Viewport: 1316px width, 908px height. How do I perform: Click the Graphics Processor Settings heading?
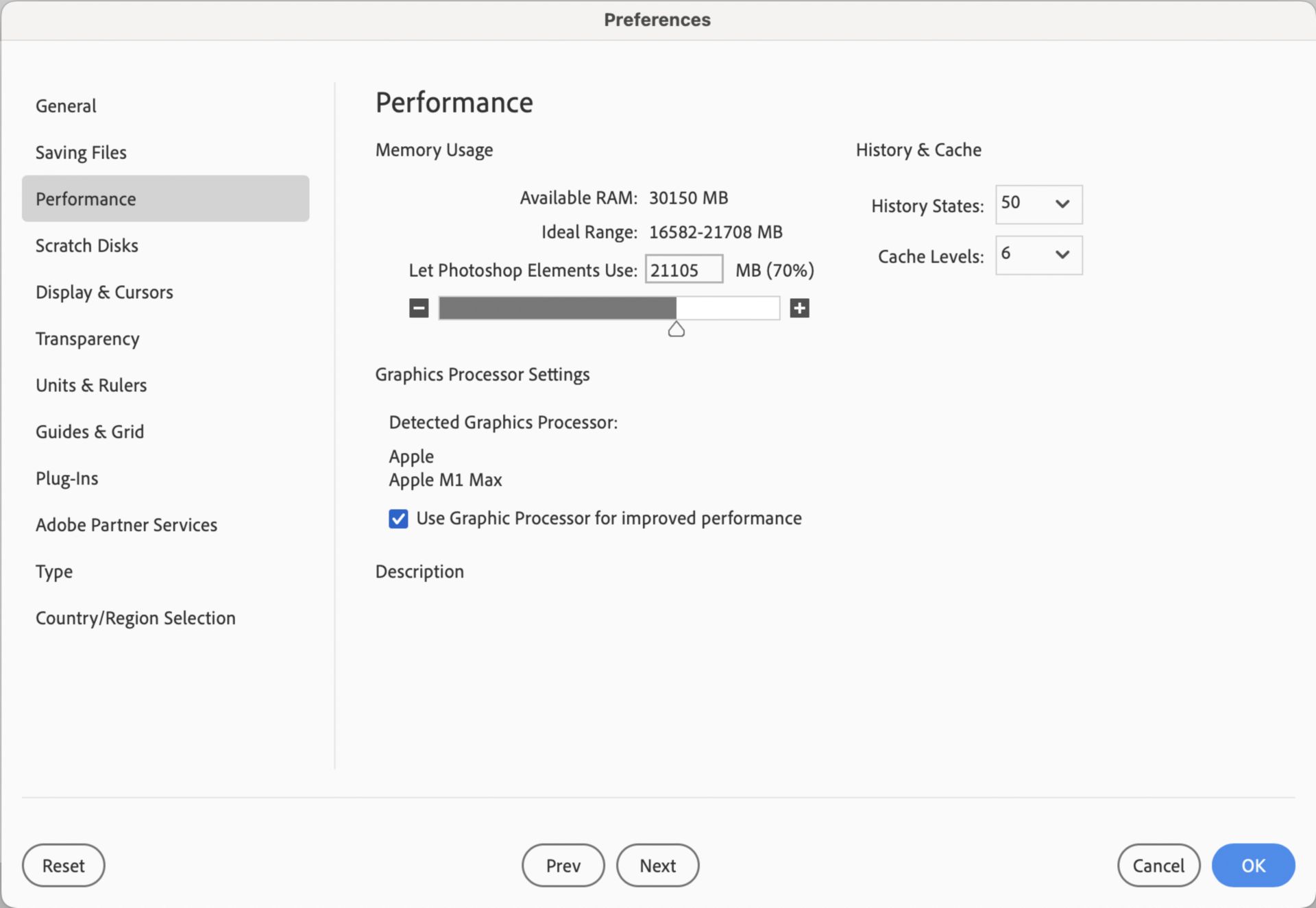(483, 375)
